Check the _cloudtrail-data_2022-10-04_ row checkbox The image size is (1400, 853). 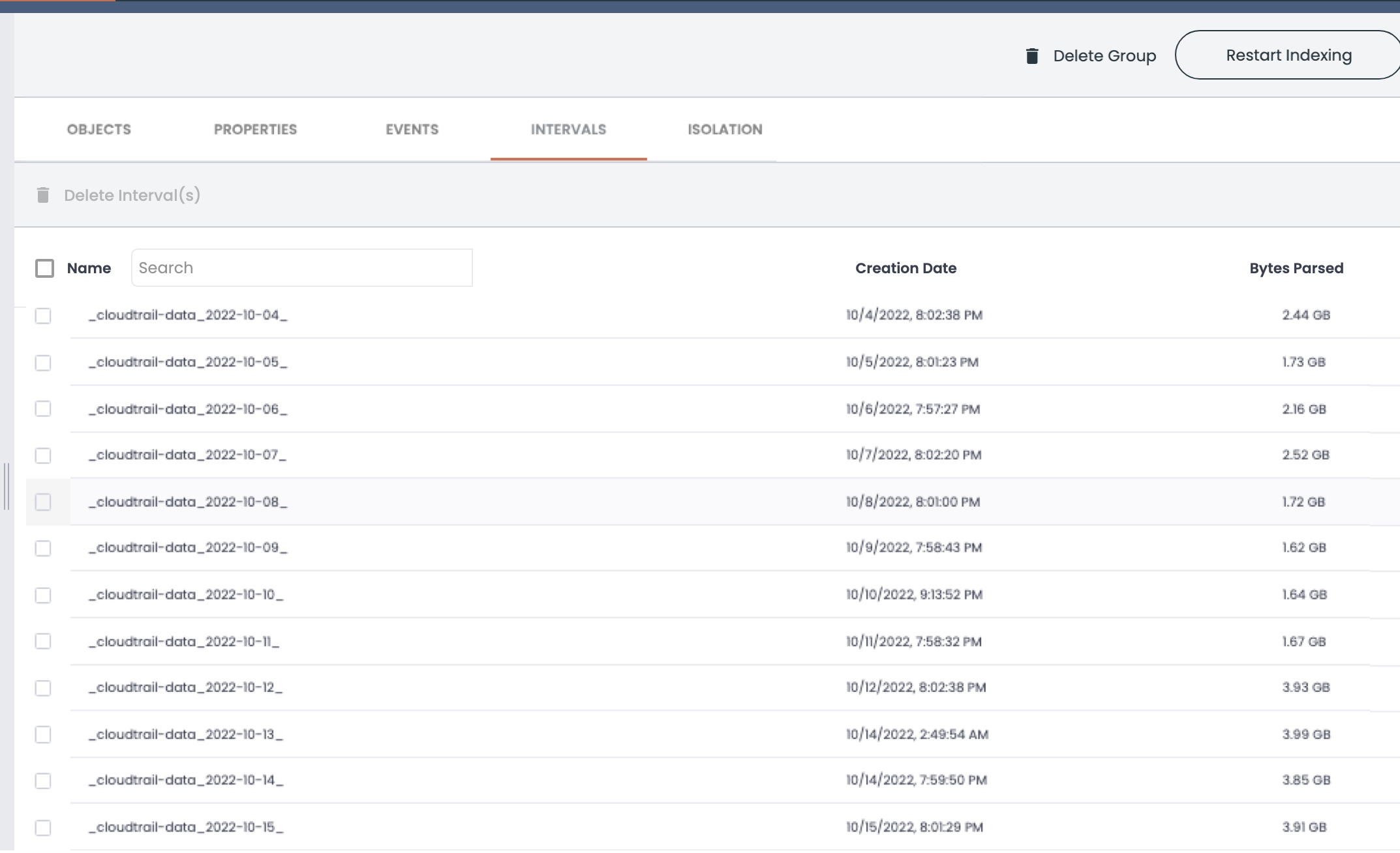[x=43, y=316]
